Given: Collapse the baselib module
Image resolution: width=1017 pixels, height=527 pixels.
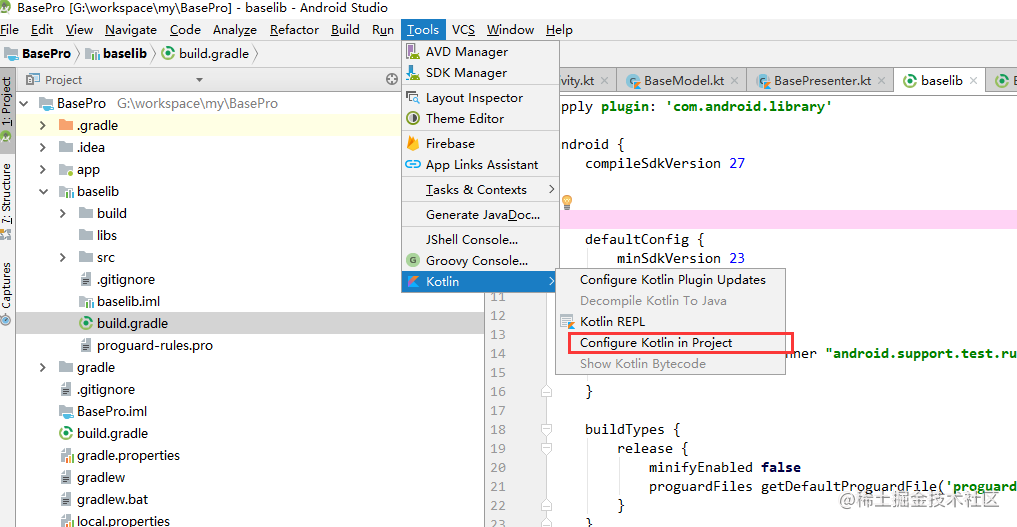Looking at the screenshot, I should tap(43, 192).
